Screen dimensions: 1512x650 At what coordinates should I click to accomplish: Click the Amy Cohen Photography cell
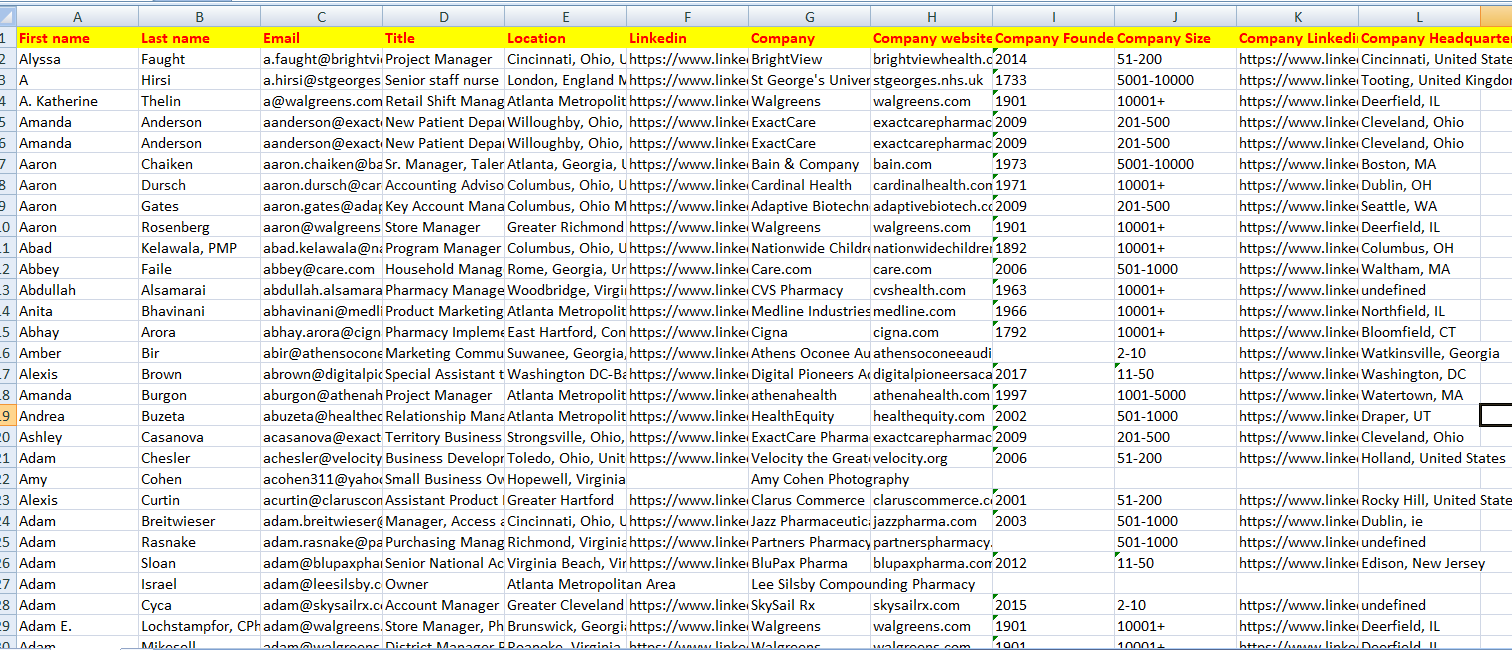coord(809,478)
